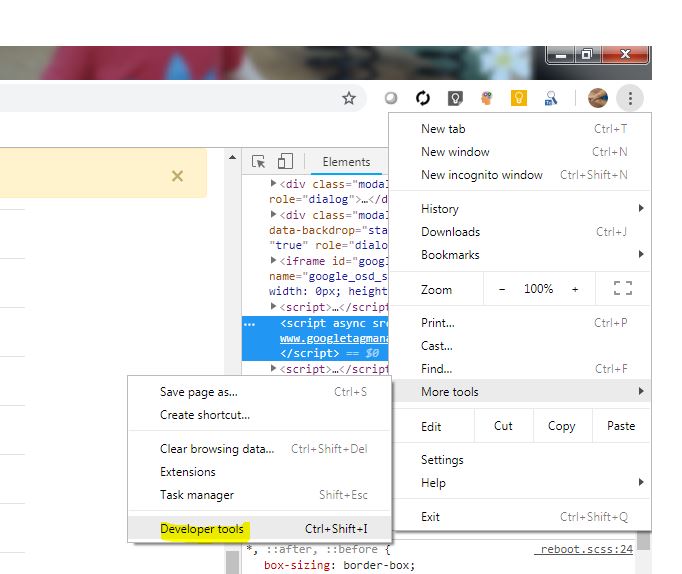Click the box-sizing CSS property
This screenshot has height=574, width=682.
coord(299,565)
